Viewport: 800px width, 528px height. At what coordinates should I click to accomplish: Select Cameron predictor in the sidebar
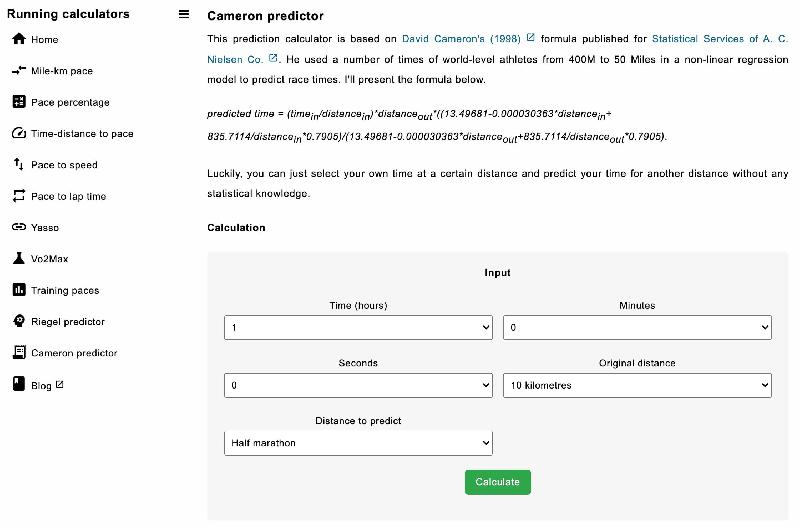pyautogui.click(x=74, y=353)
